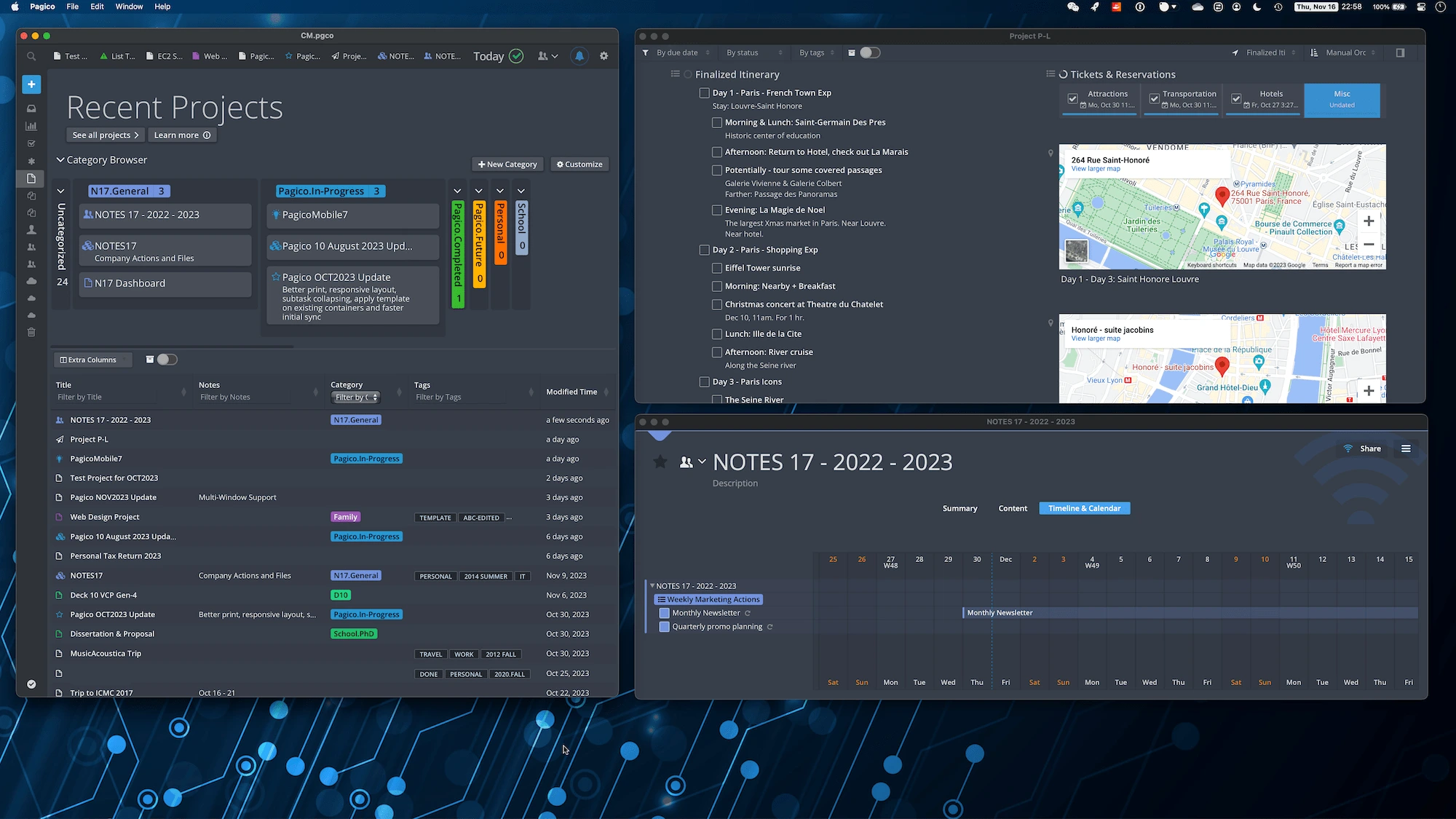Open the Extra Columns dropdown
The height and width of the screenshot is (819, 1456).
pyautogui.click(x=92, y=360)
